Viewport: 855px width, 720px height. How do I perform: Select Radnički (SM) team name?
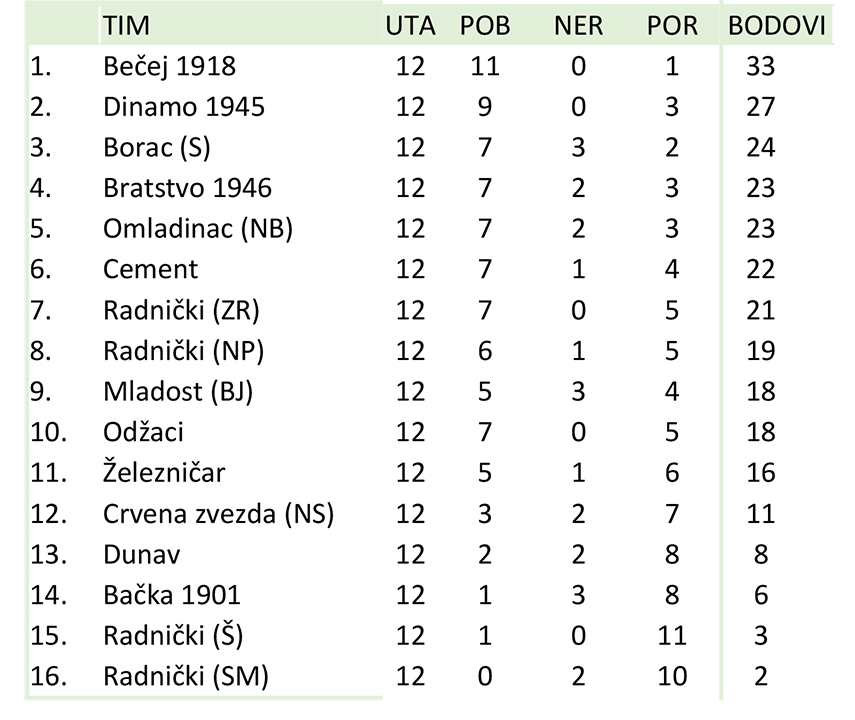(x=185, y=676)
